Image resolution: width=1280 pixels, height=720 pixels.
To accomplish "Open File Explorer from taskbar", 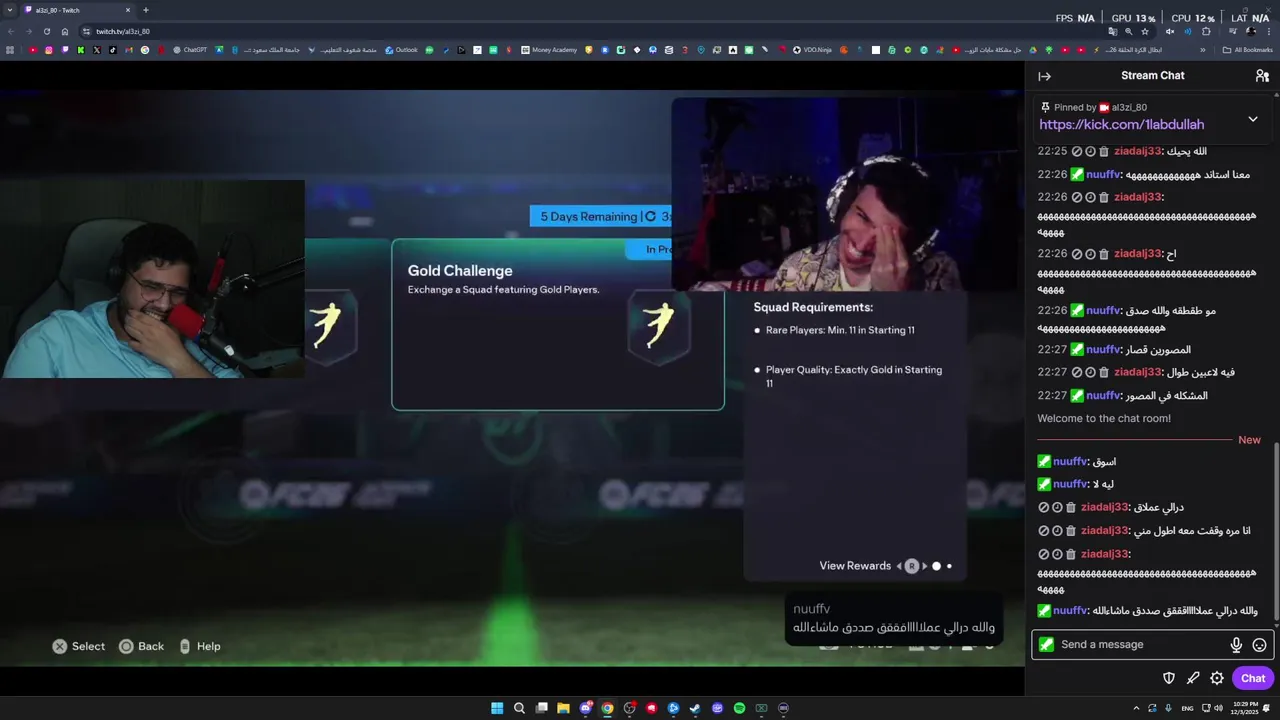I will tap(563, 708).
